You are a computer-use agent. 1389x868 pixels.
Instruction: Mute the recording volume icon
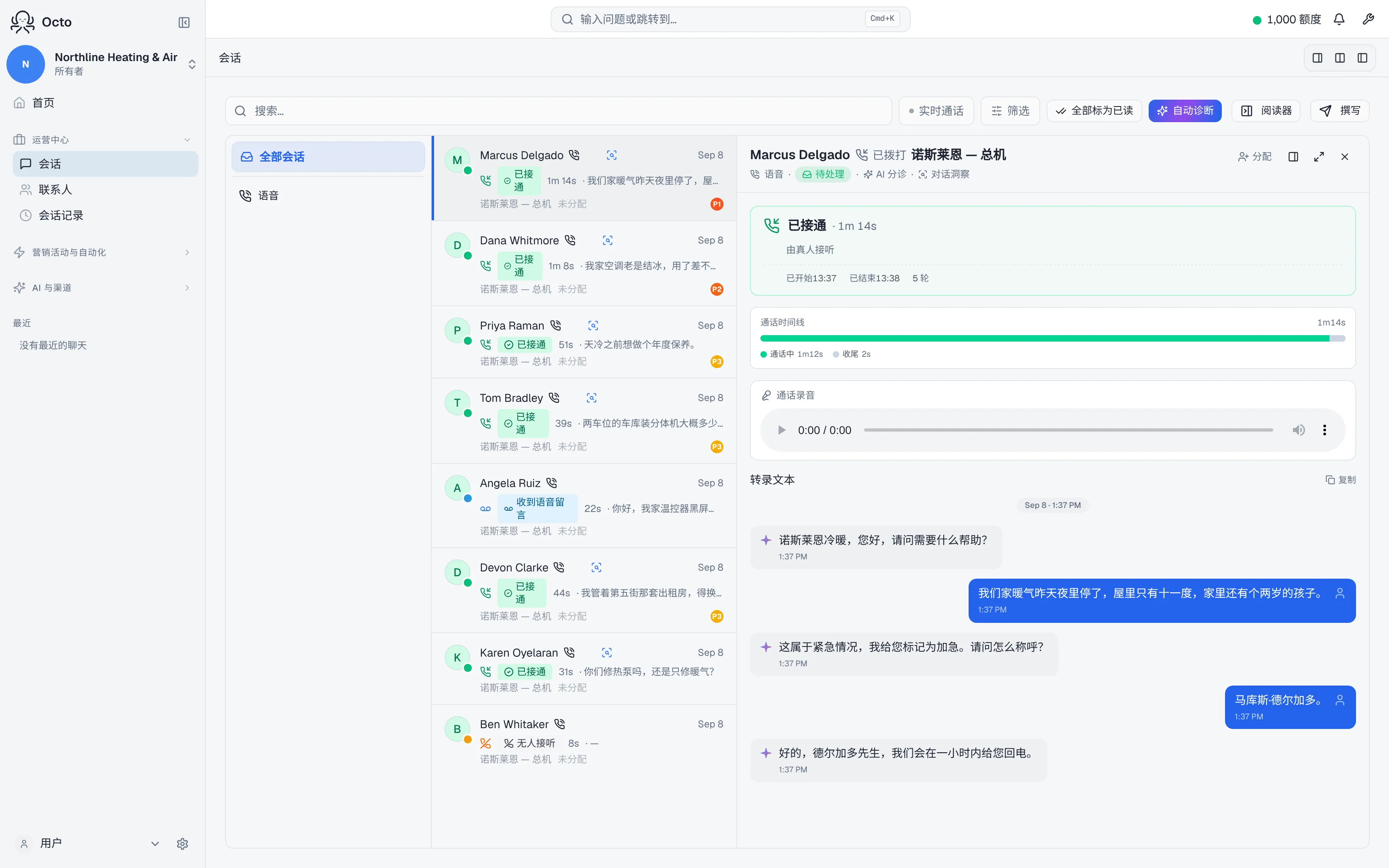(1298, 430)
